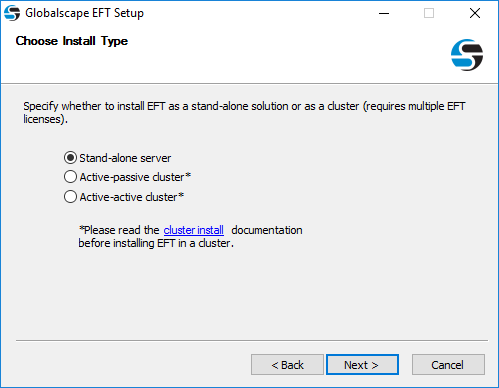
Task: Click the 'Active-active cluster*' label text
Action: 132,197
